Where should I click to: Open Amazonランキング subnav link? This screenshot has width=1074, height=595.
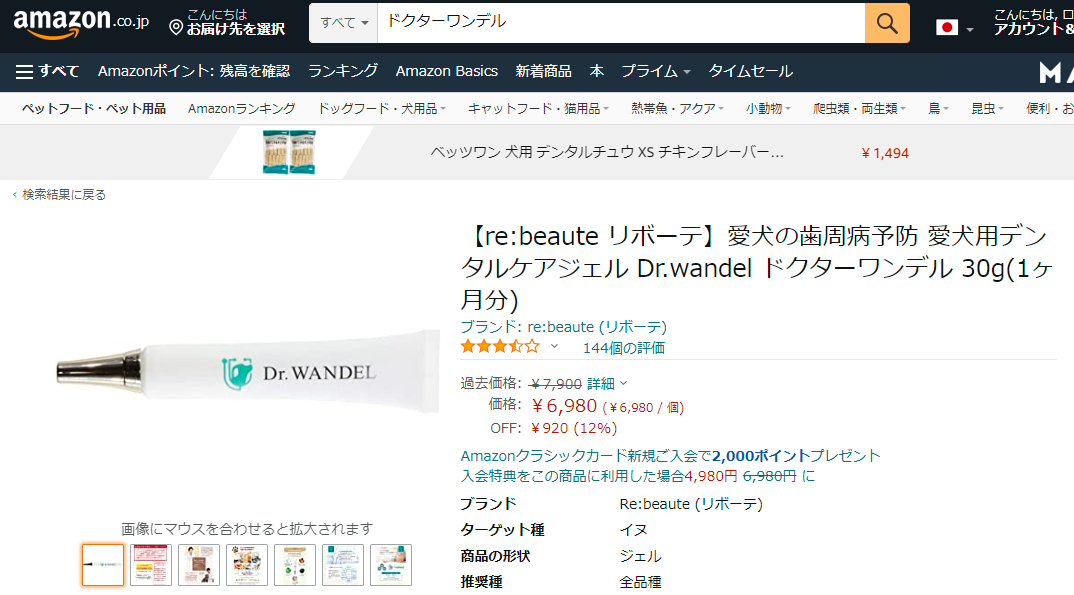pos(242,108)
